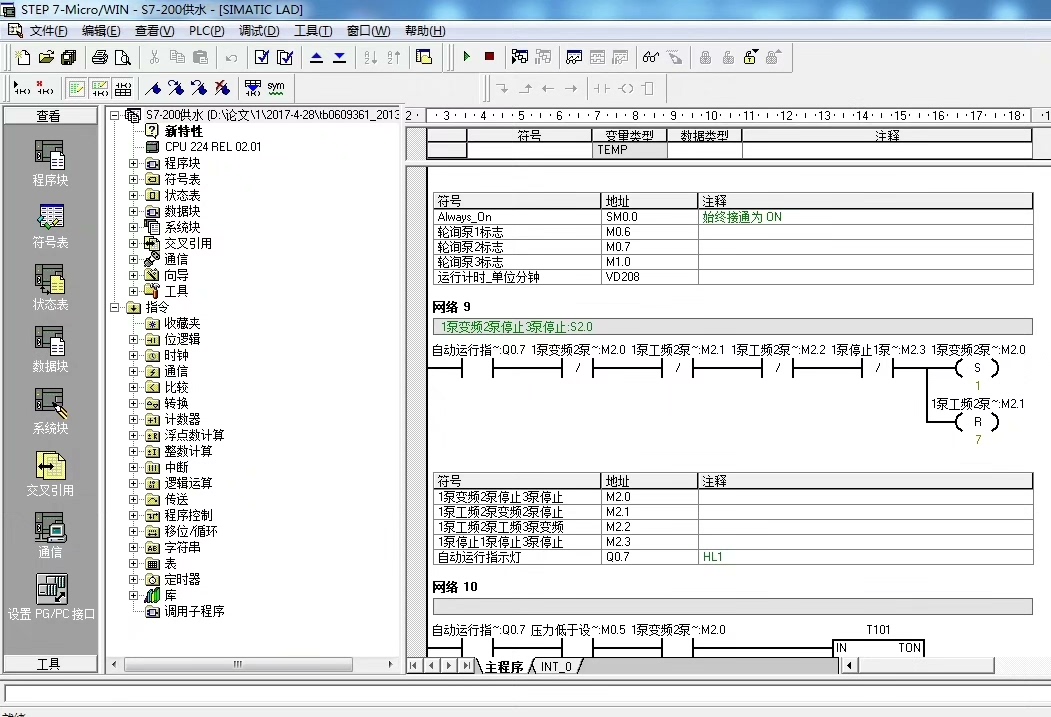Open the 文件(F) menu
The image size is (1051, 717).
tap(48, 31)
